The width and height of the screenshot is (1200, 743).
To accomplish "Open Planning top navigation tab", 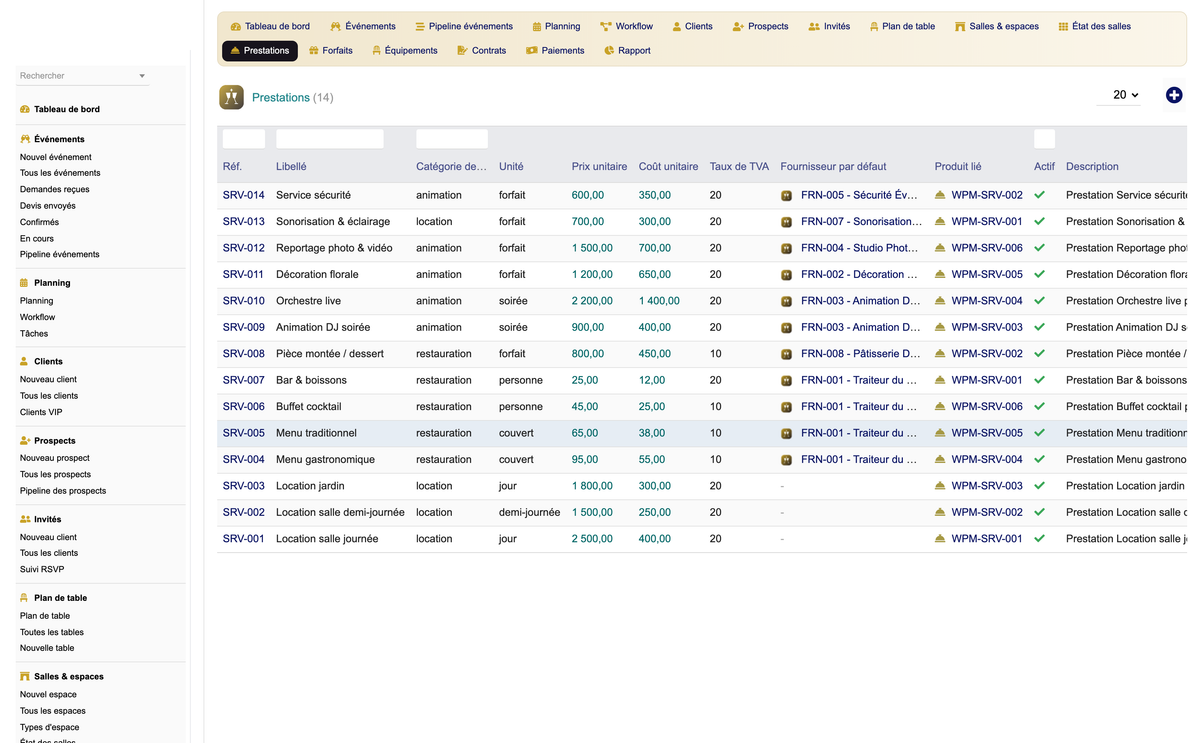I will point(556,26).
